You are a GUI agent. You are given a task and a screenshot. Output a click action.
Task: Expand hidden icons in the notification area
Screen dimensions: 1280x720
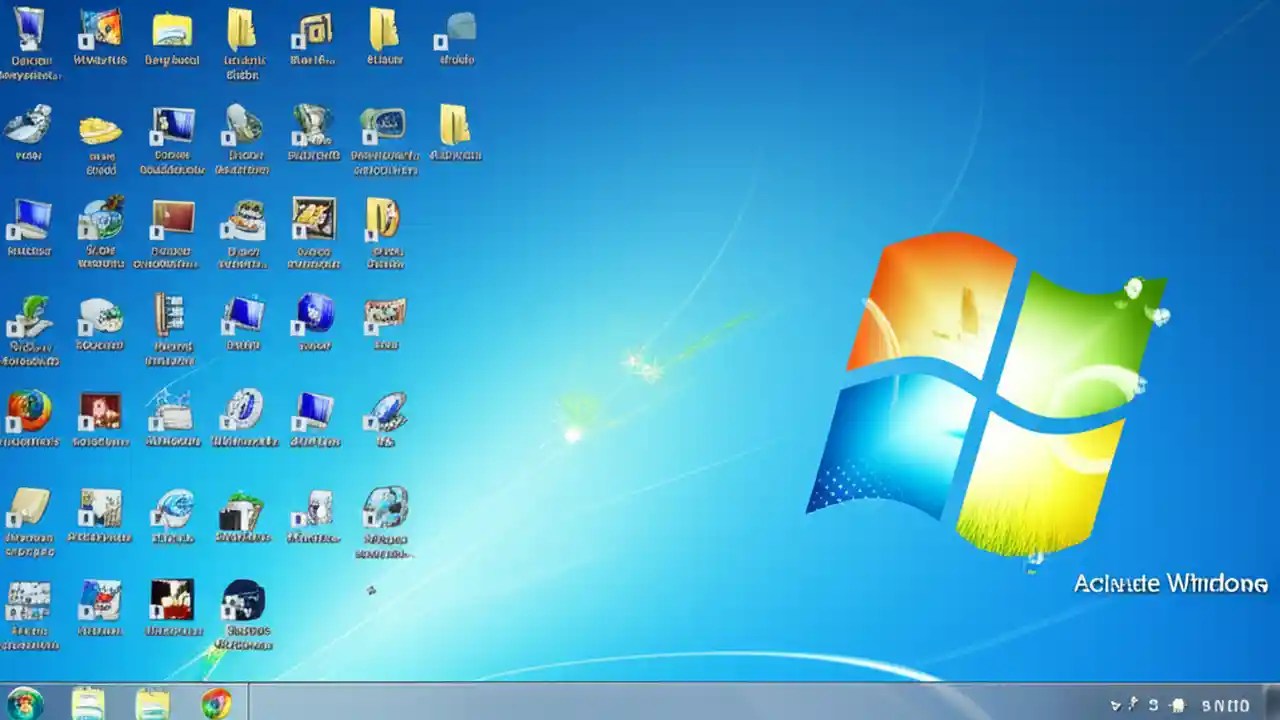coord(1115,703)
